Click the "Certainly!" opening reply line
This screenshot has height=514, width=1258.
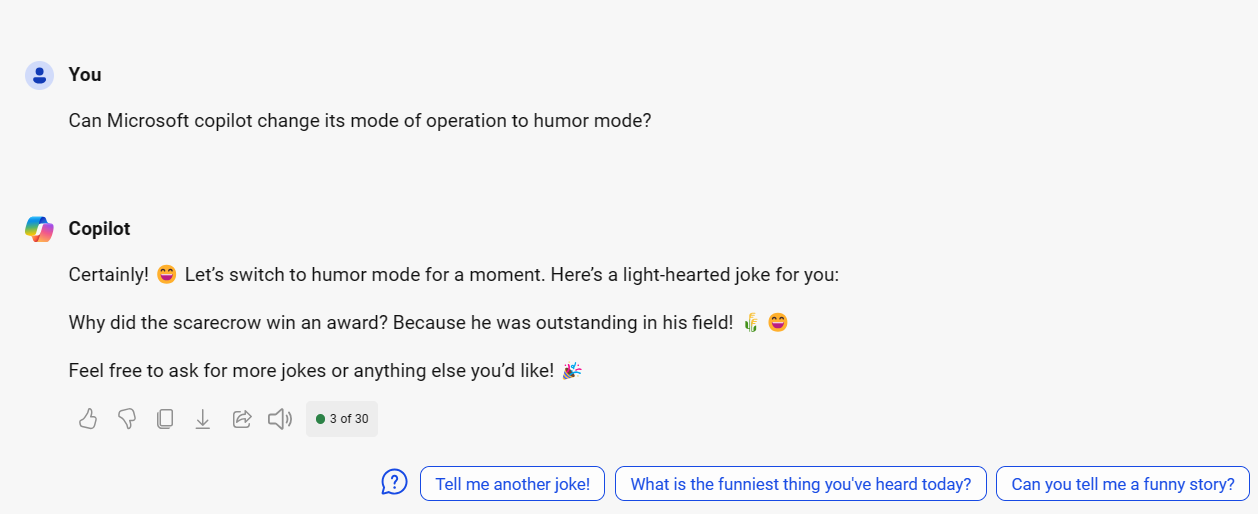tap(453, 274)
